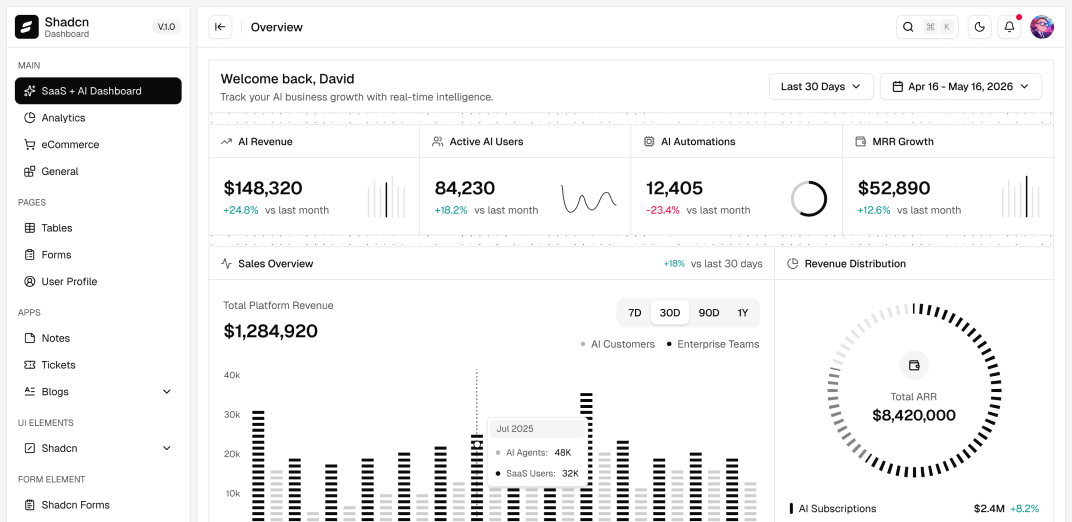This screenshot has width=1072, height=522.
Task: Toggle Enterprise Teams legend series
Action: pos(712,344)
